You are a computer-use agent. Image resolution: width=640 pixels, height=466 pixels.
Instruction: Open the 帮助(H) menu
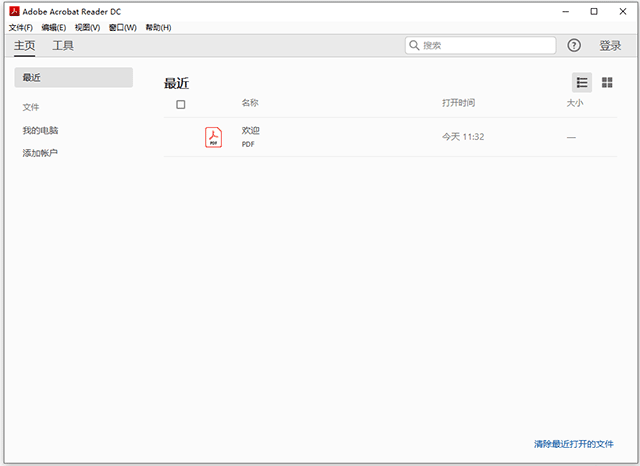click(158, 27)
